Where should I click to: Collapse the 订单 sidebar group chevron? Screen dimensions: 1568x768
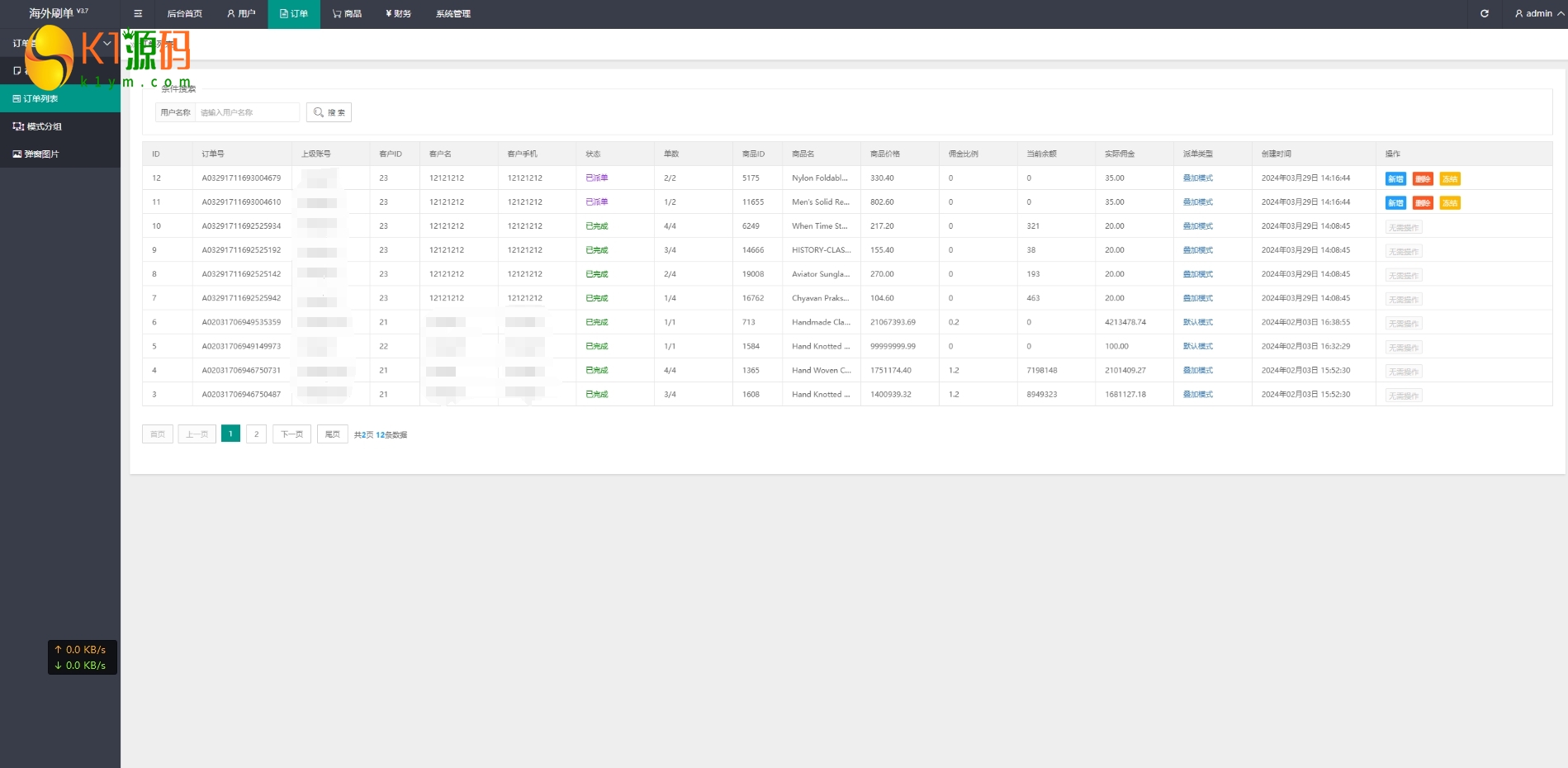click(107, 43)
